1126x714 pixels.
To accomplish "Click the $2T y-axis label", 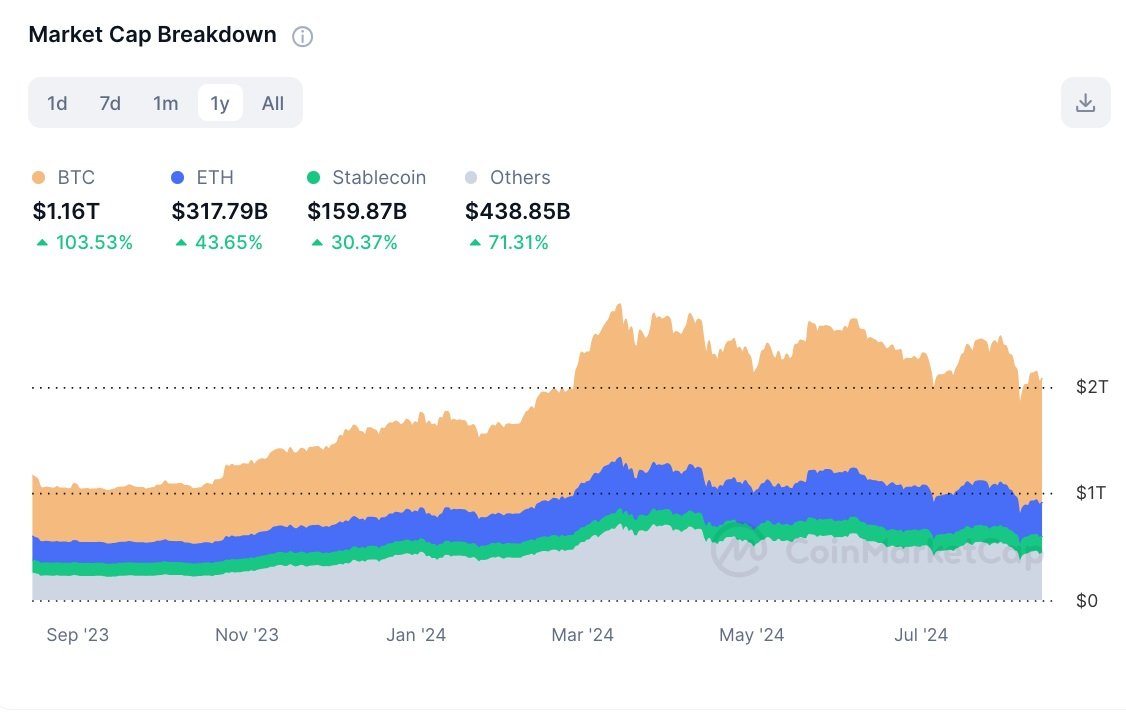I will [x=1092, y=387].
